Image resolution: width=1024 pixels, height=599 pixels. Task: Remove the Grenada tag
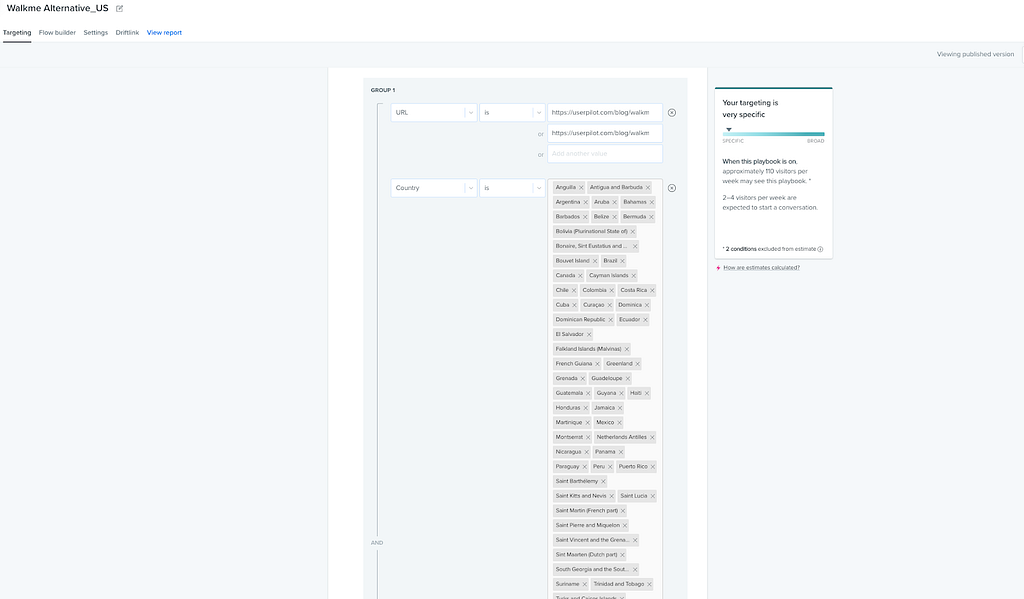(x=583, y=378)
